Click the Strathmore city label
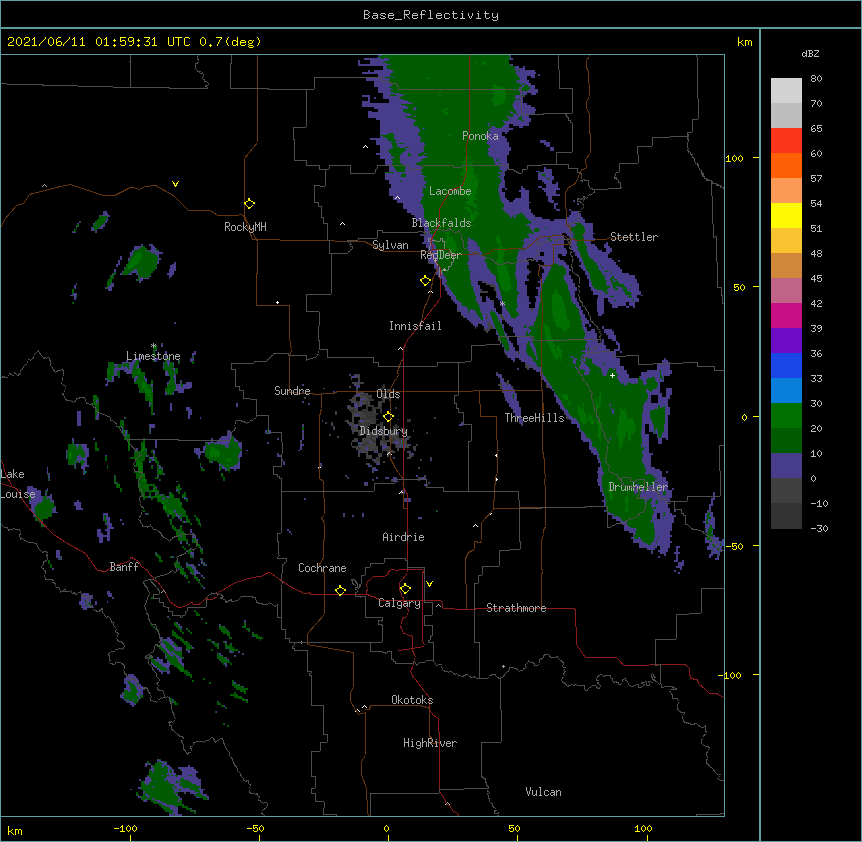The height and width of the screenshot is (842, 862). [516, 608]
